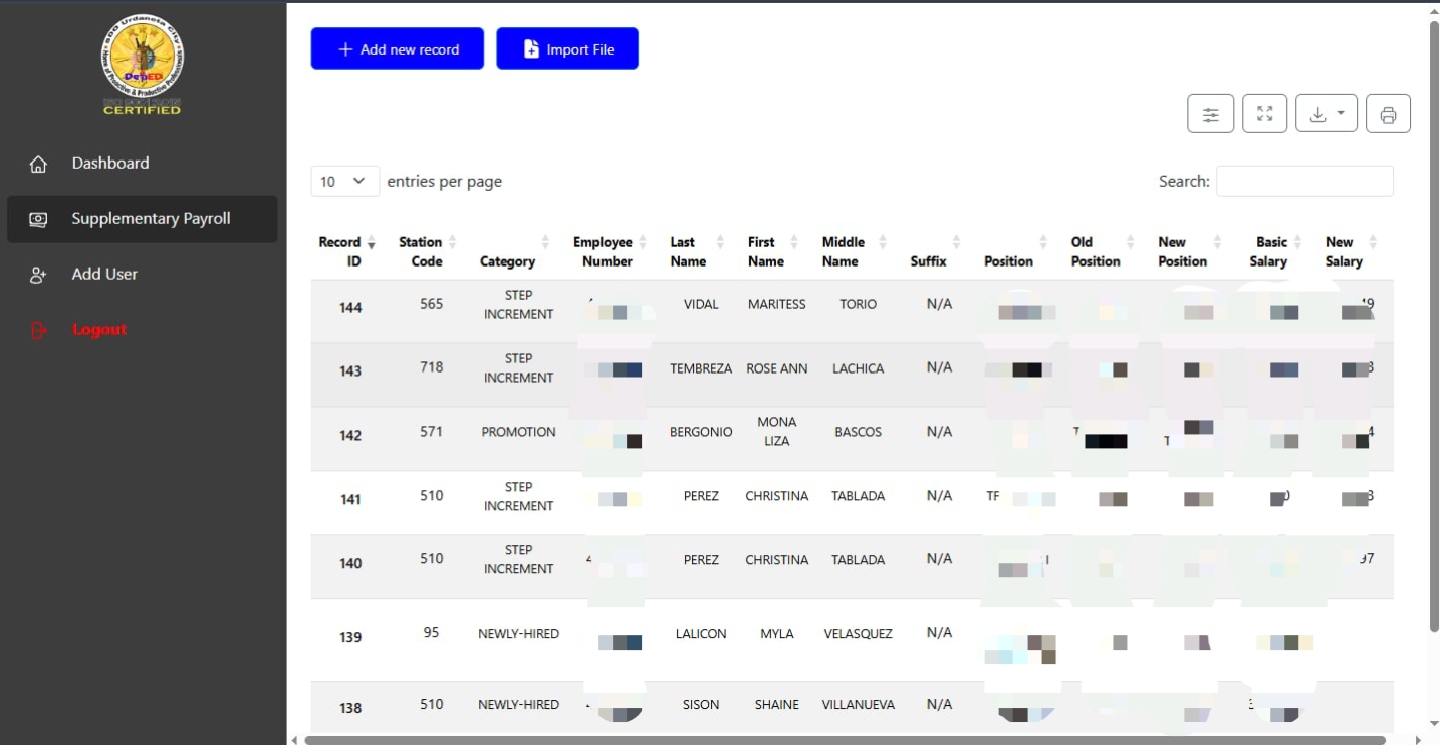Toggle fullscreen table view icon
The image size is (1440, 745).
point(1264,114)
